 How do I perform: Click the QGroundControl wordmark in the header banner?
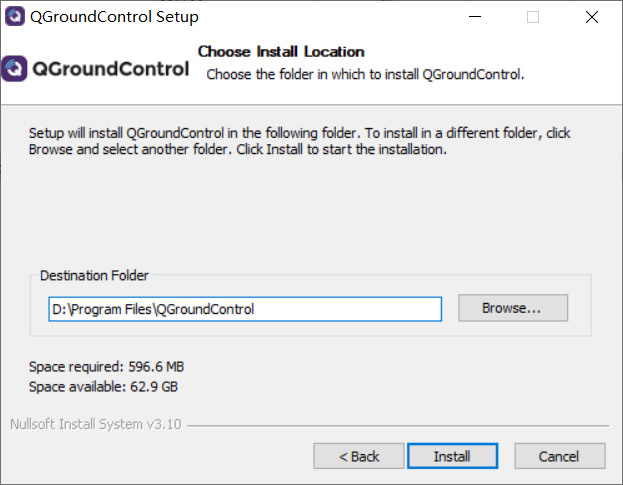pos(110,69)
